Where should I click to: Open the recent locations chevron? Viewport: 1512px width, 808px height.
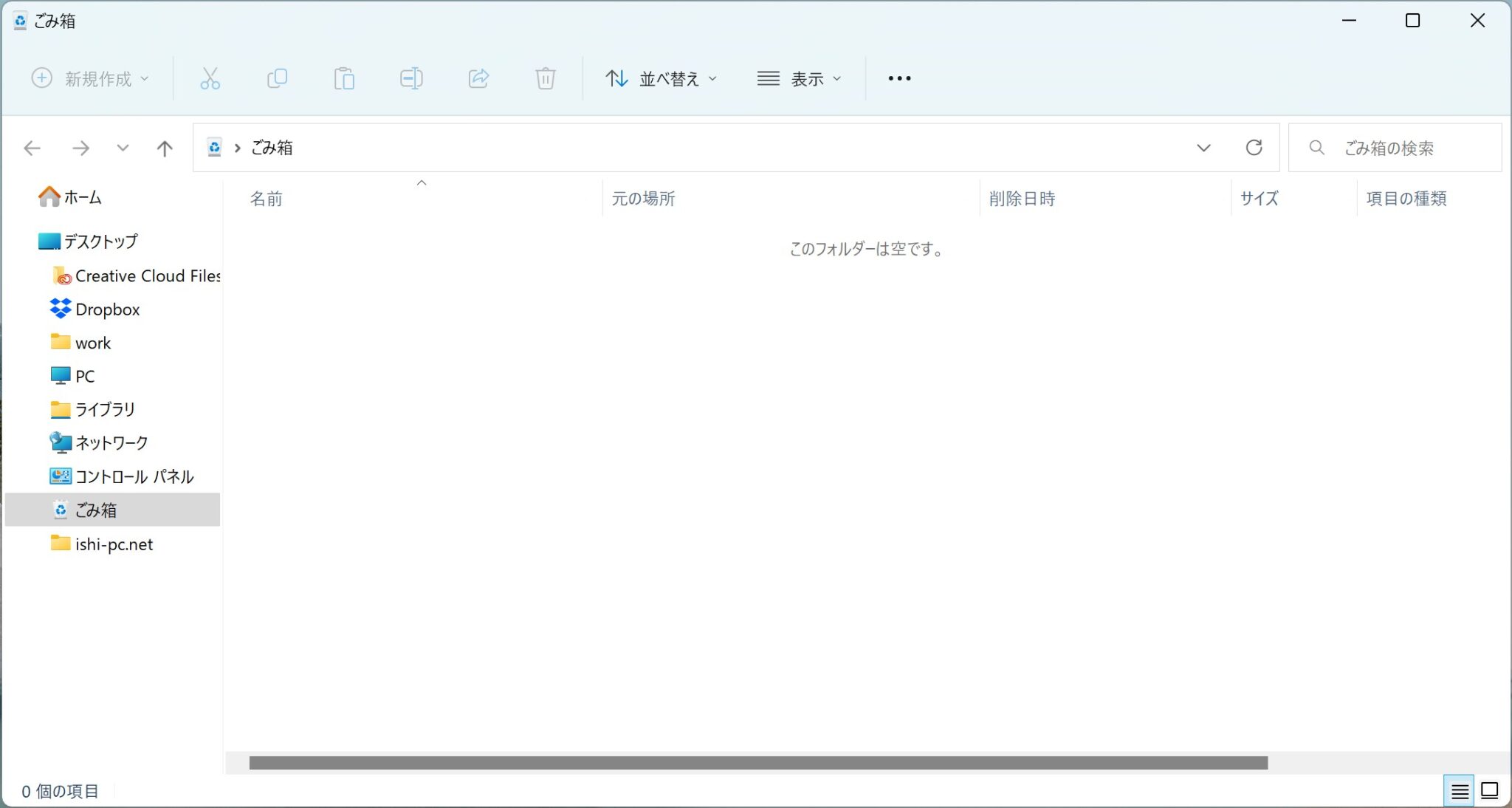pos(123,148)
